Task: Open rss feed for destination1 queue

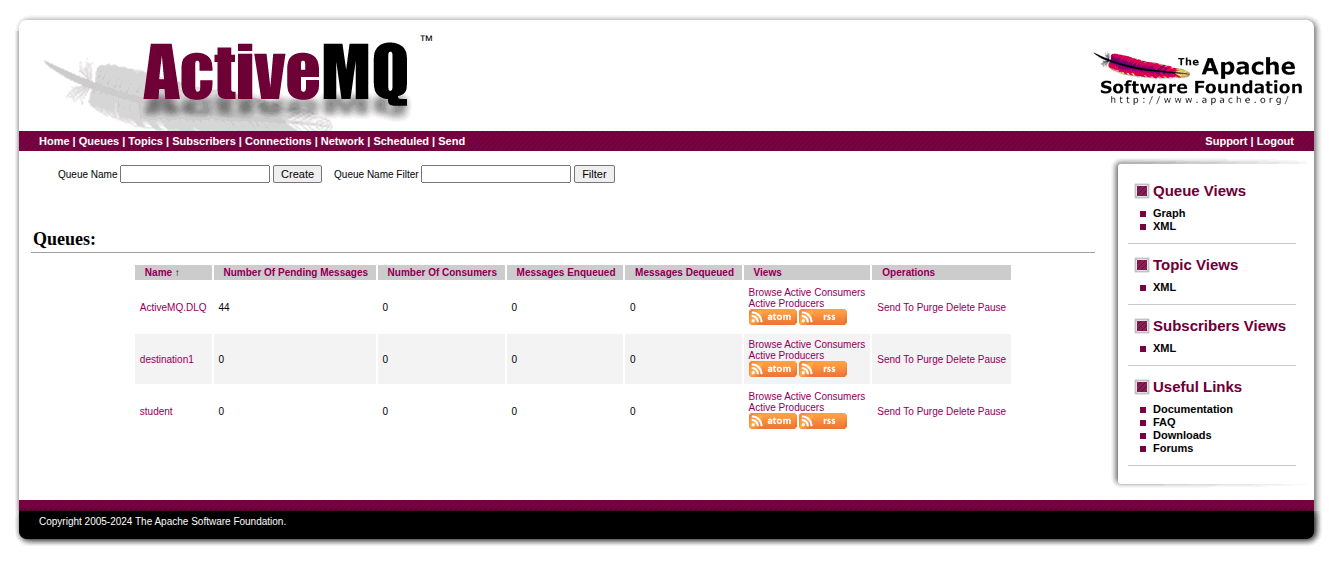Action: (x=823, y=369)
